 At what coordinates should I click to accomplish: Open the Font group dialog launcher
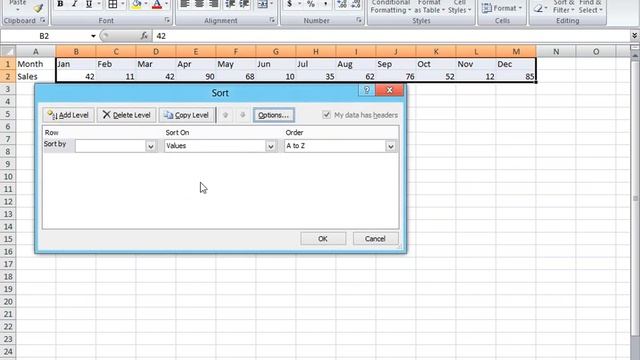pos(167,20)
